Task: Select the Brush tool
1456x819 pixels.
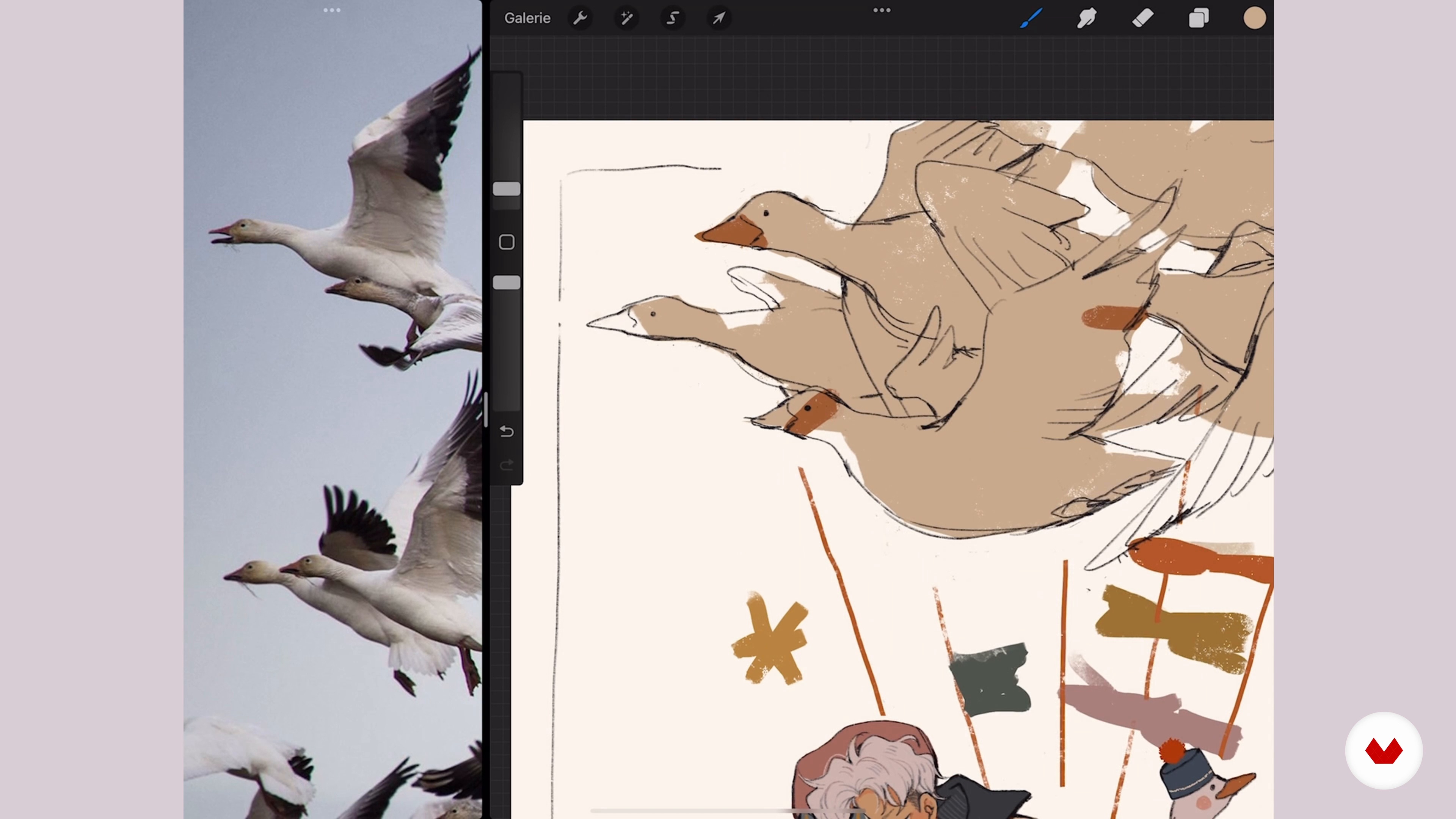Action: (1031, 18)
